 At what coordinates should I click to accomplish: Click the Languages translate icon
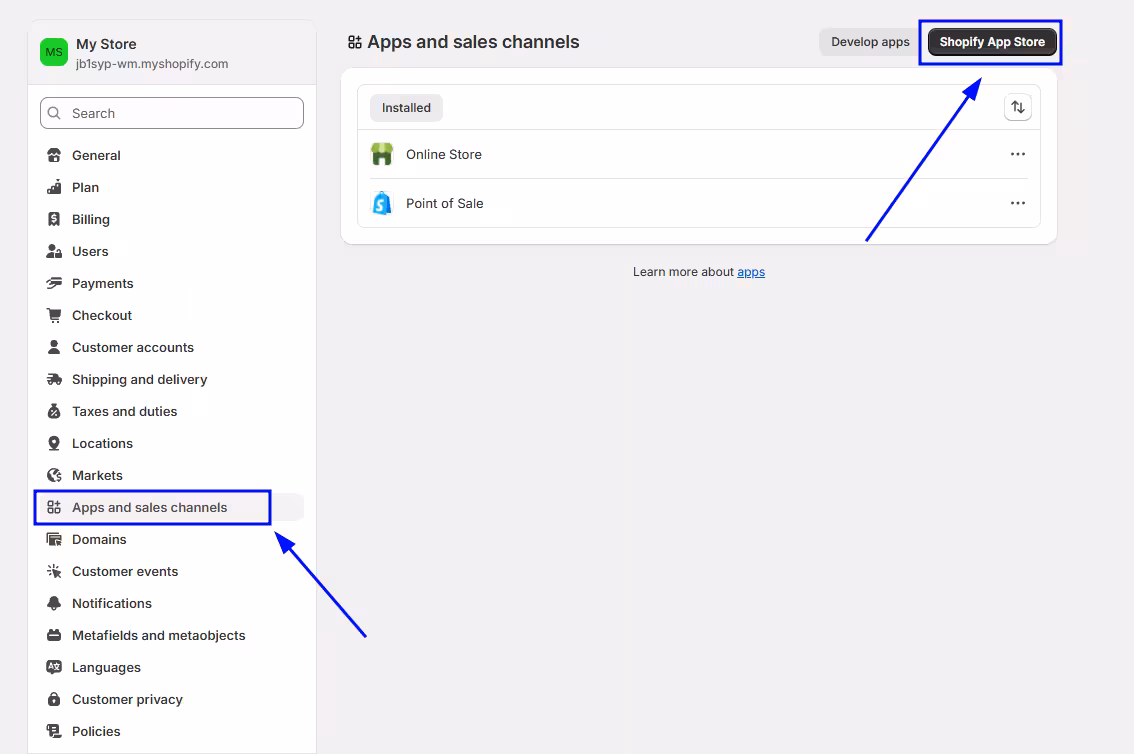[54, 667]
